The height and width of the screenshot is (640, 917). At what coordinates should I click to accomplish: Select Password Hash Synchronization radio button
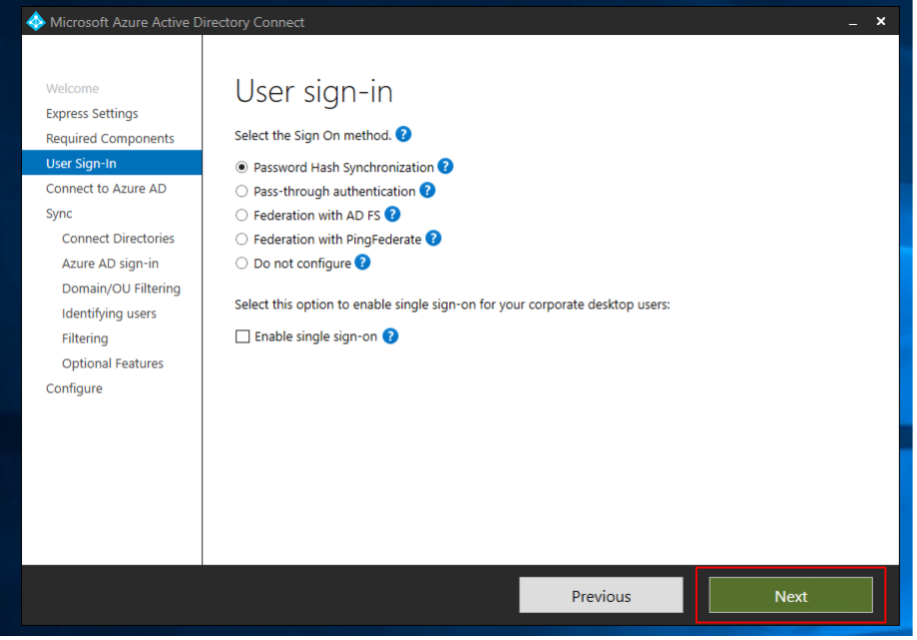[x=242, y=167]
